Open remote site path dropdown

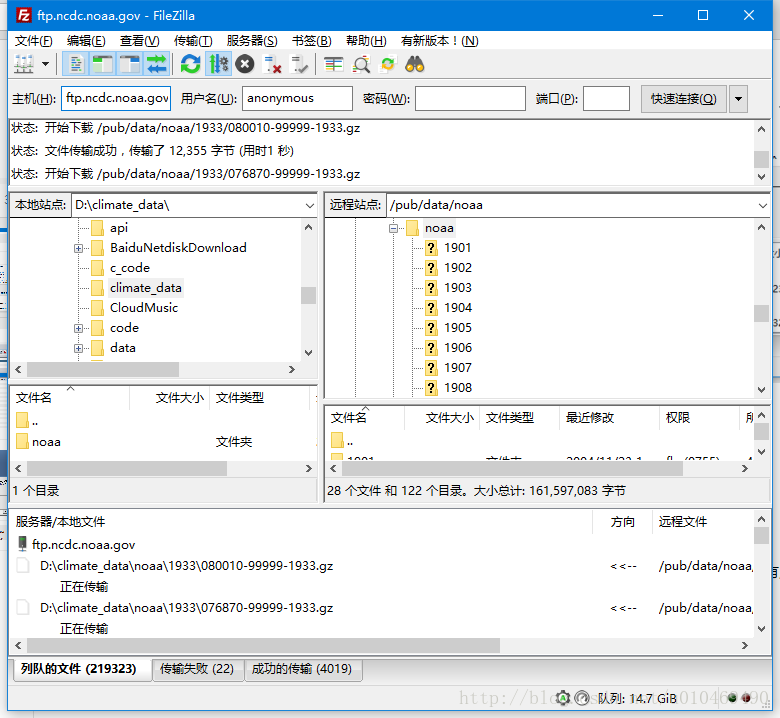pyautogui.click(x=763, y=205)
